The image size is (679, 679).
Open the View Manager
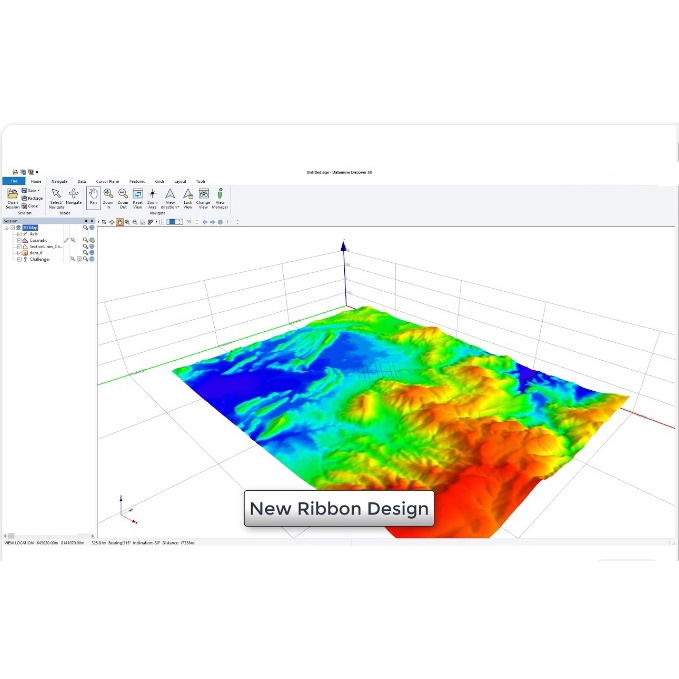click(x=220, y=197)
